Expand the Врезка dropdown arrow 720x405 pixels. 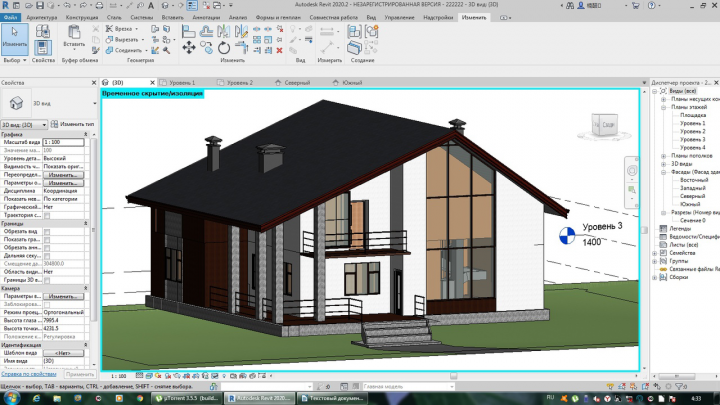coord(136,29)
